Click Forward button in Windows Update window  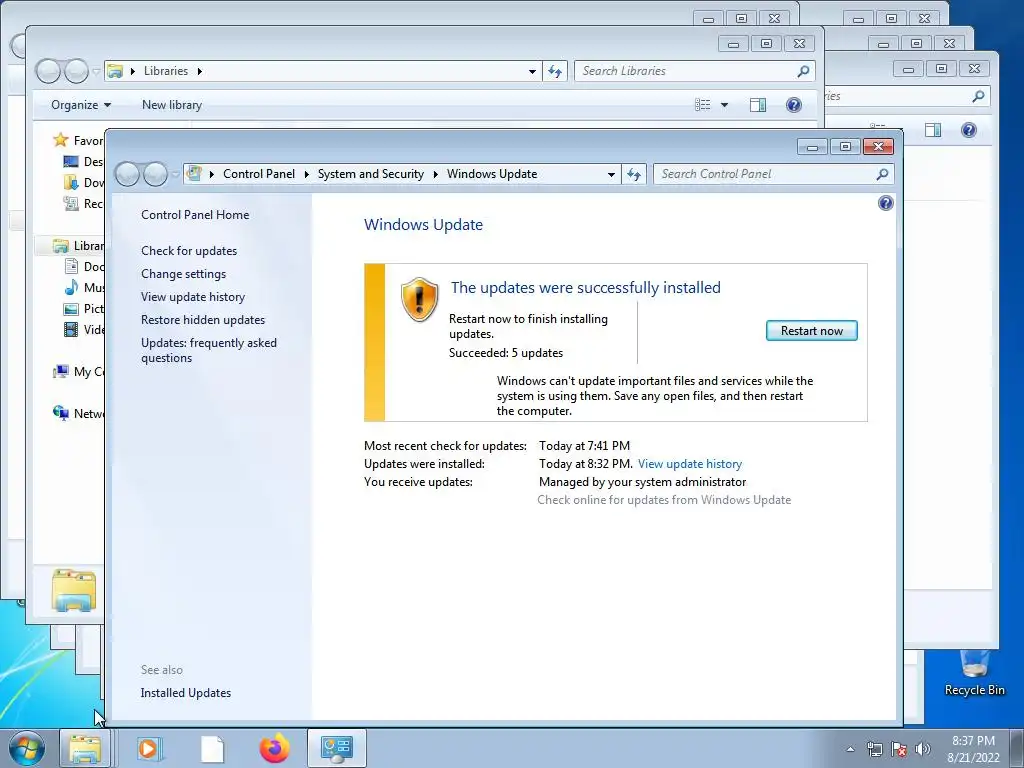[x=155, y=174]
